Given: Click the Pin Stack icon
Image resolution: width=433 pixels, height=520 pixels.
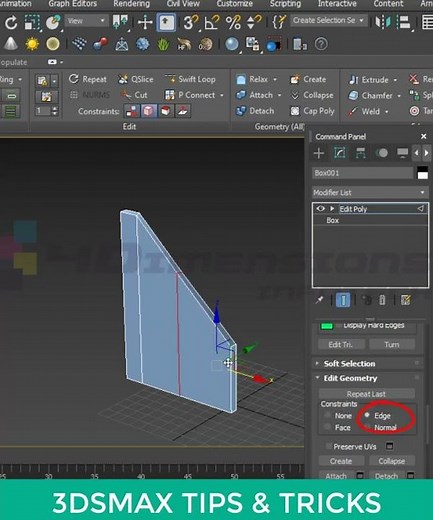Looking at the screenshot, I should [319, 300].
